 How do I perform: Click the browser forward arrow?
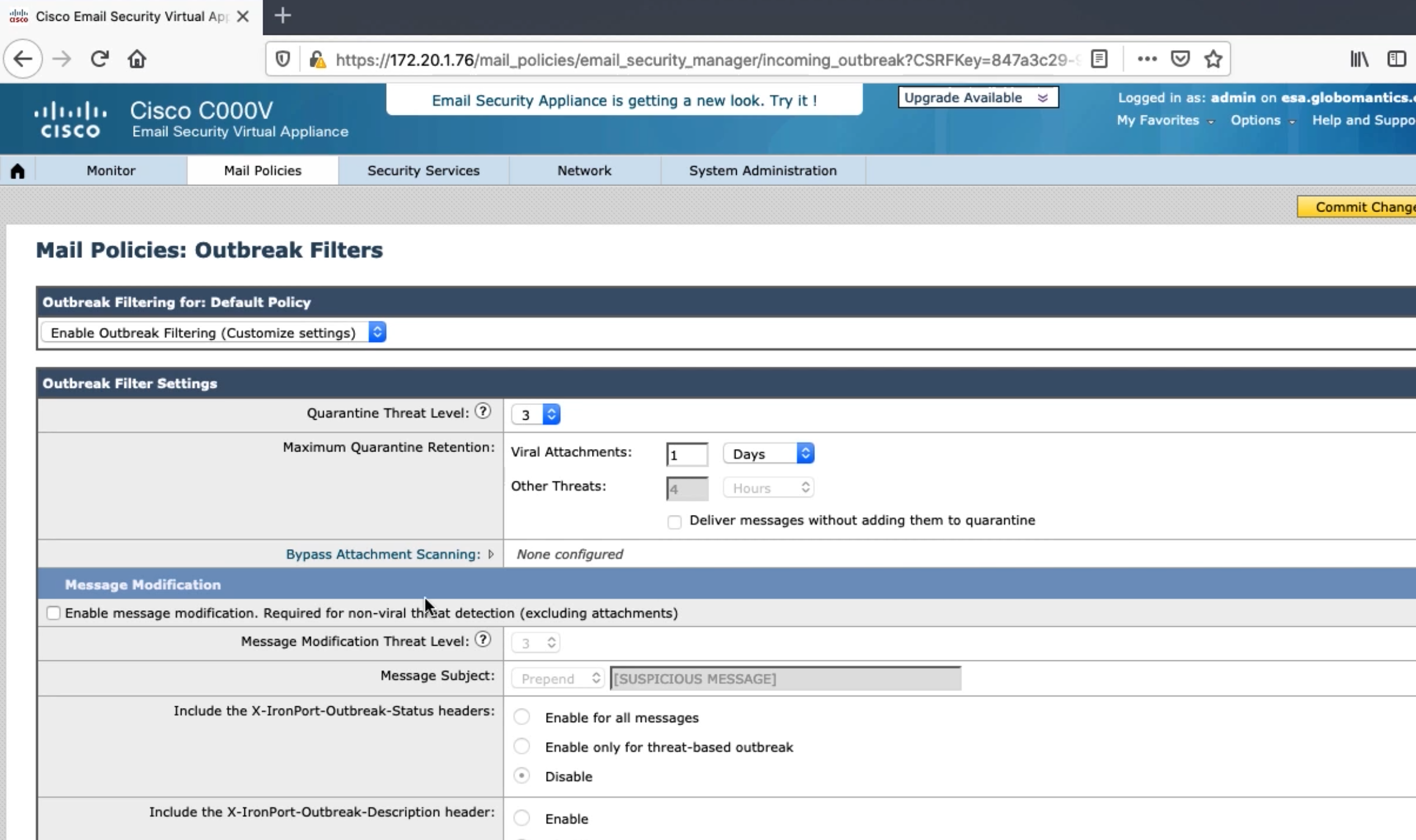click(62, 59)
